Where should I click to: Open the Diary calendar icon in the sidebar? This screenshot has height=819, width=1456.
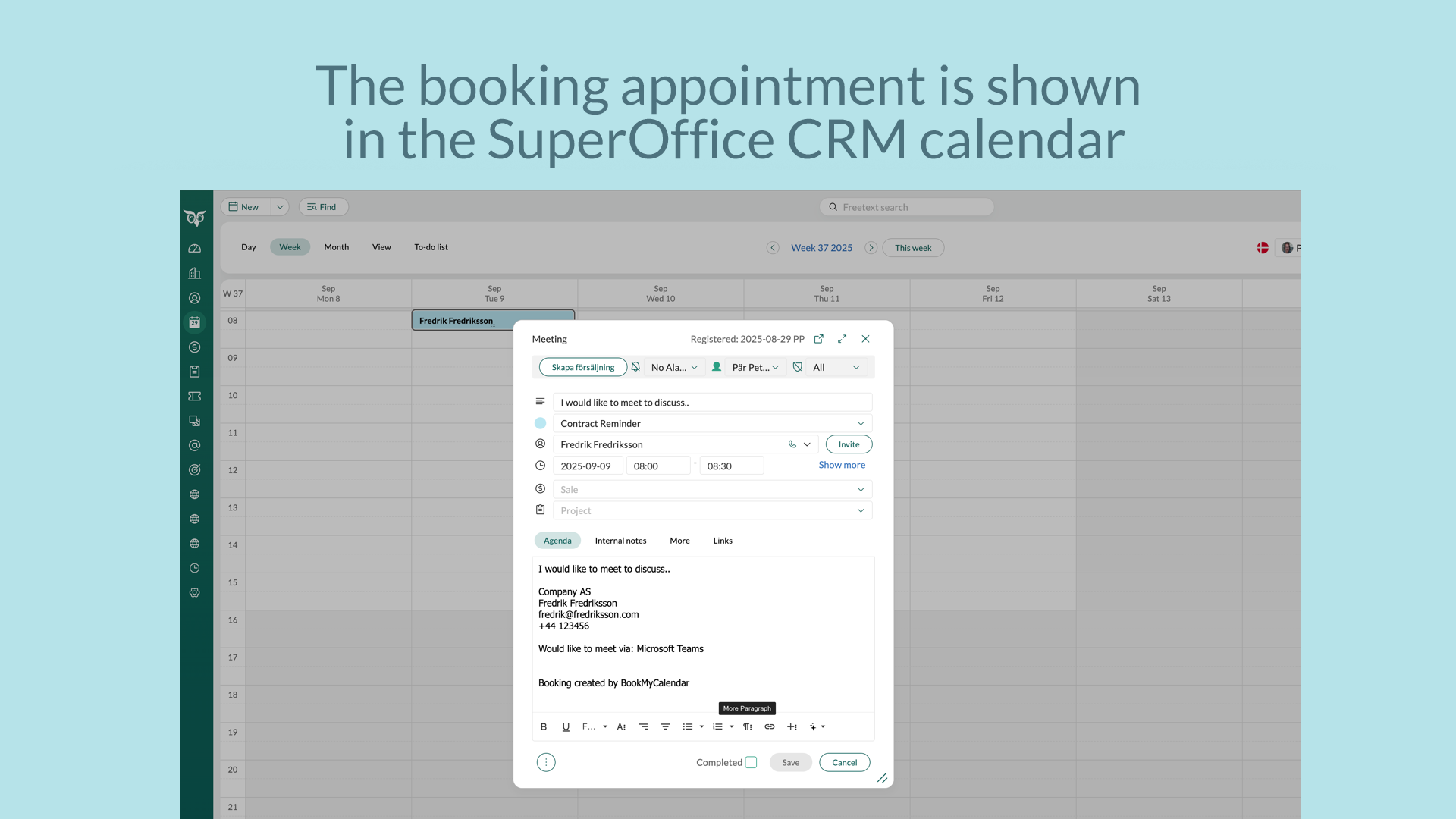tap(195, 322)
